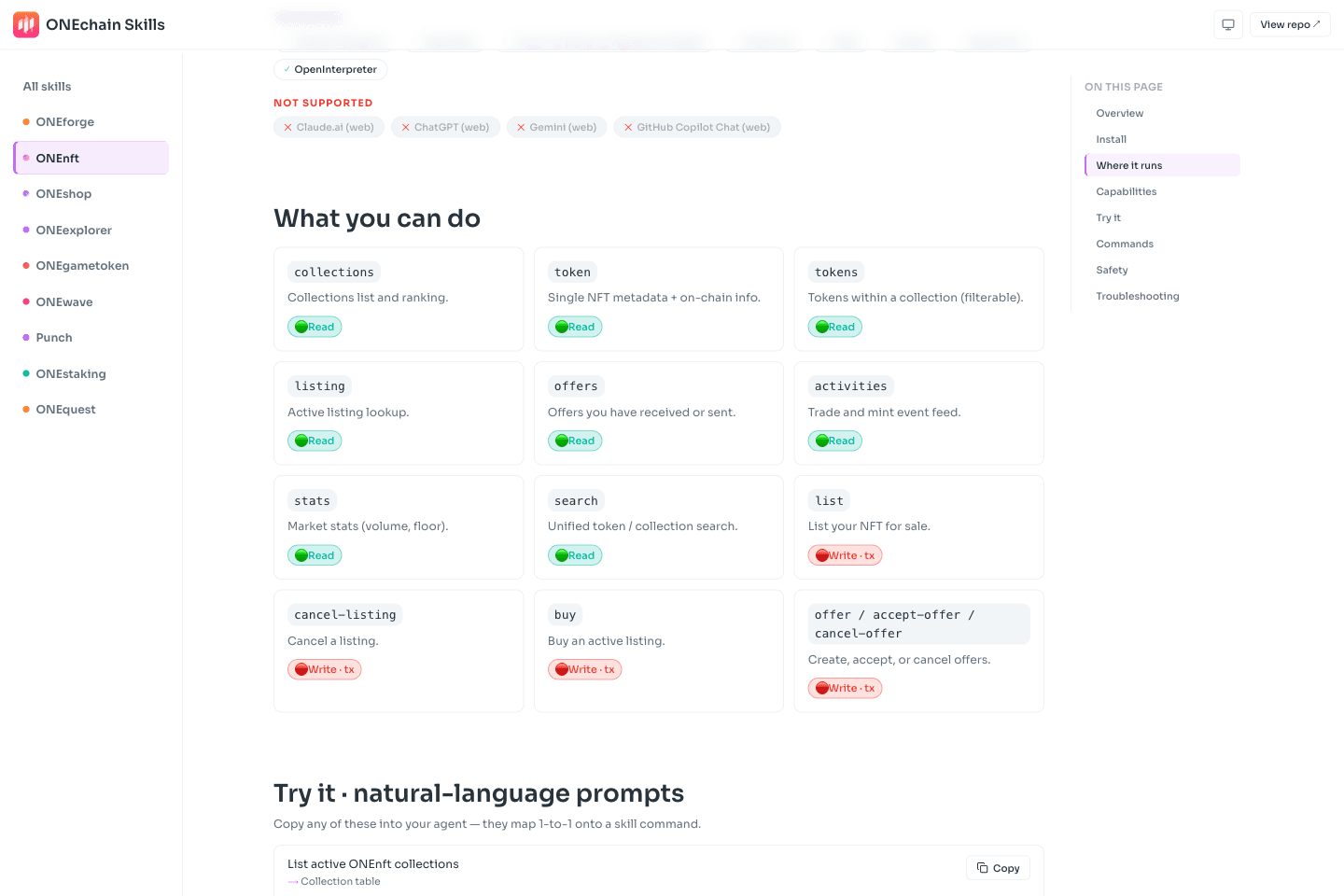Click the 'tokens' command label
Screen dimensions: 1344x896
836,273
